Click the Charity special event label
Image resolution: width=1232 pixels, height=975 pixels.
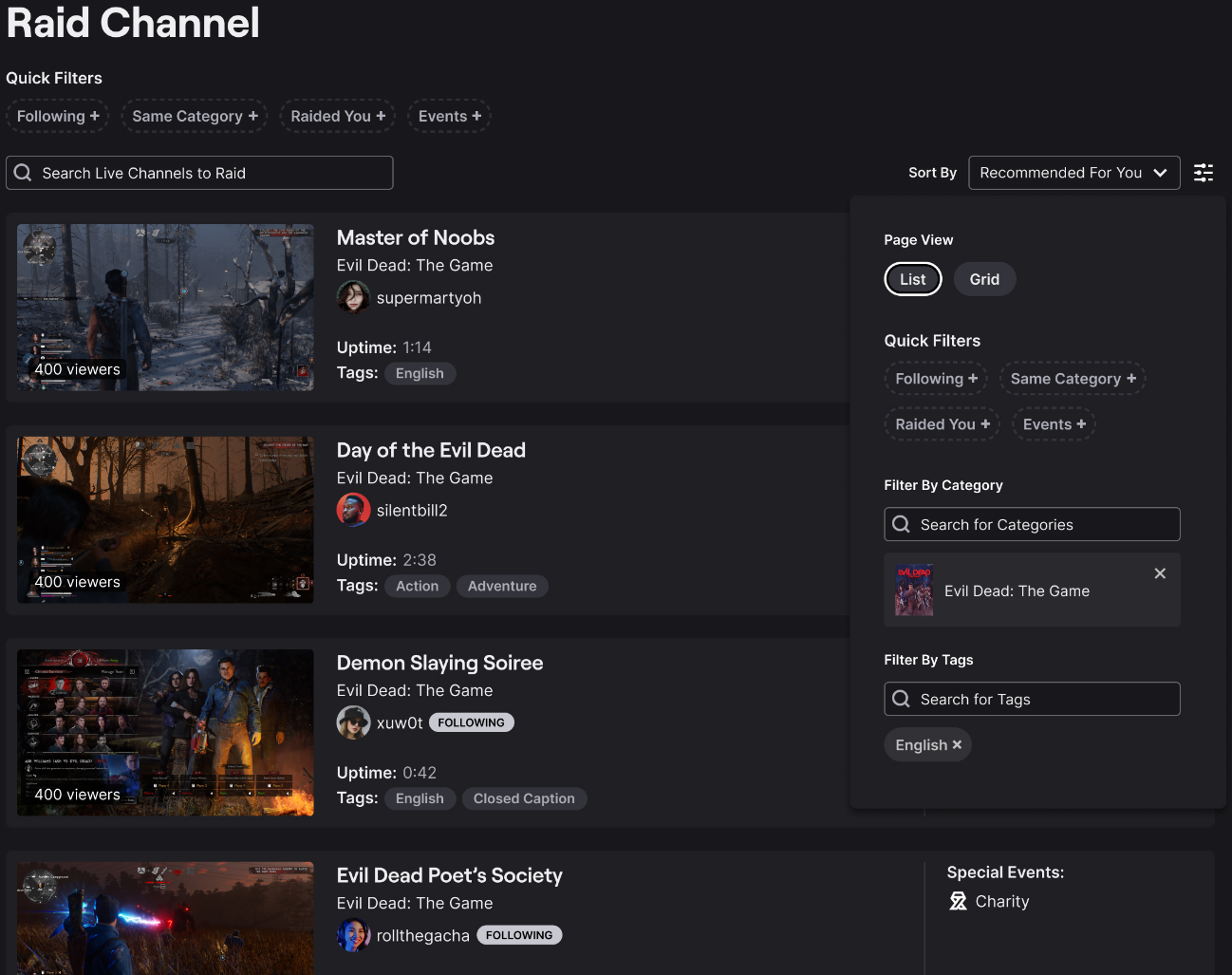[1002, 902]
